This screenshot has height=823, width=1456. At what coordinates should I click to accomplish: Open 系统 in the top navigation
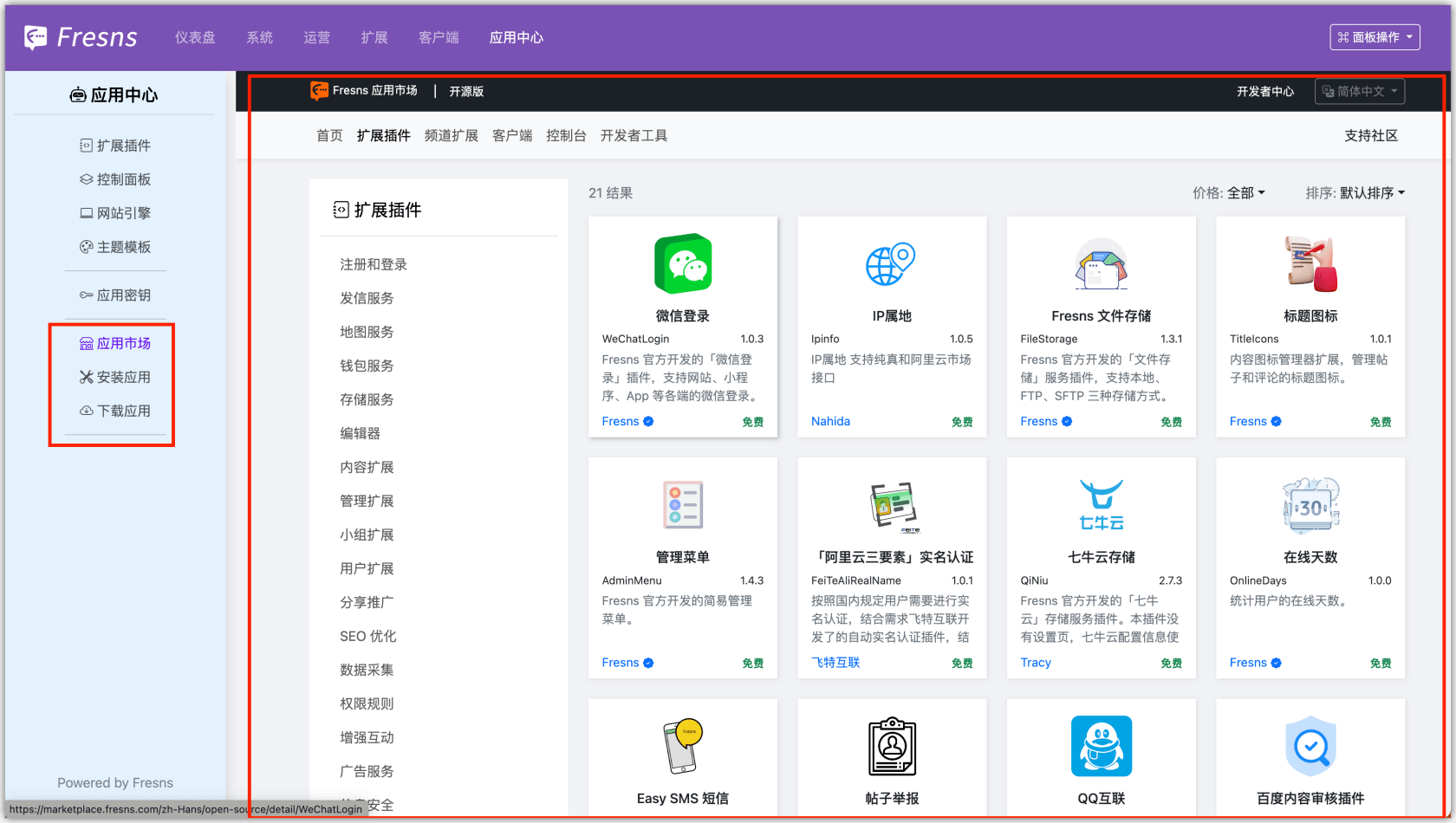pyautogui.click(x=260, y=37)
